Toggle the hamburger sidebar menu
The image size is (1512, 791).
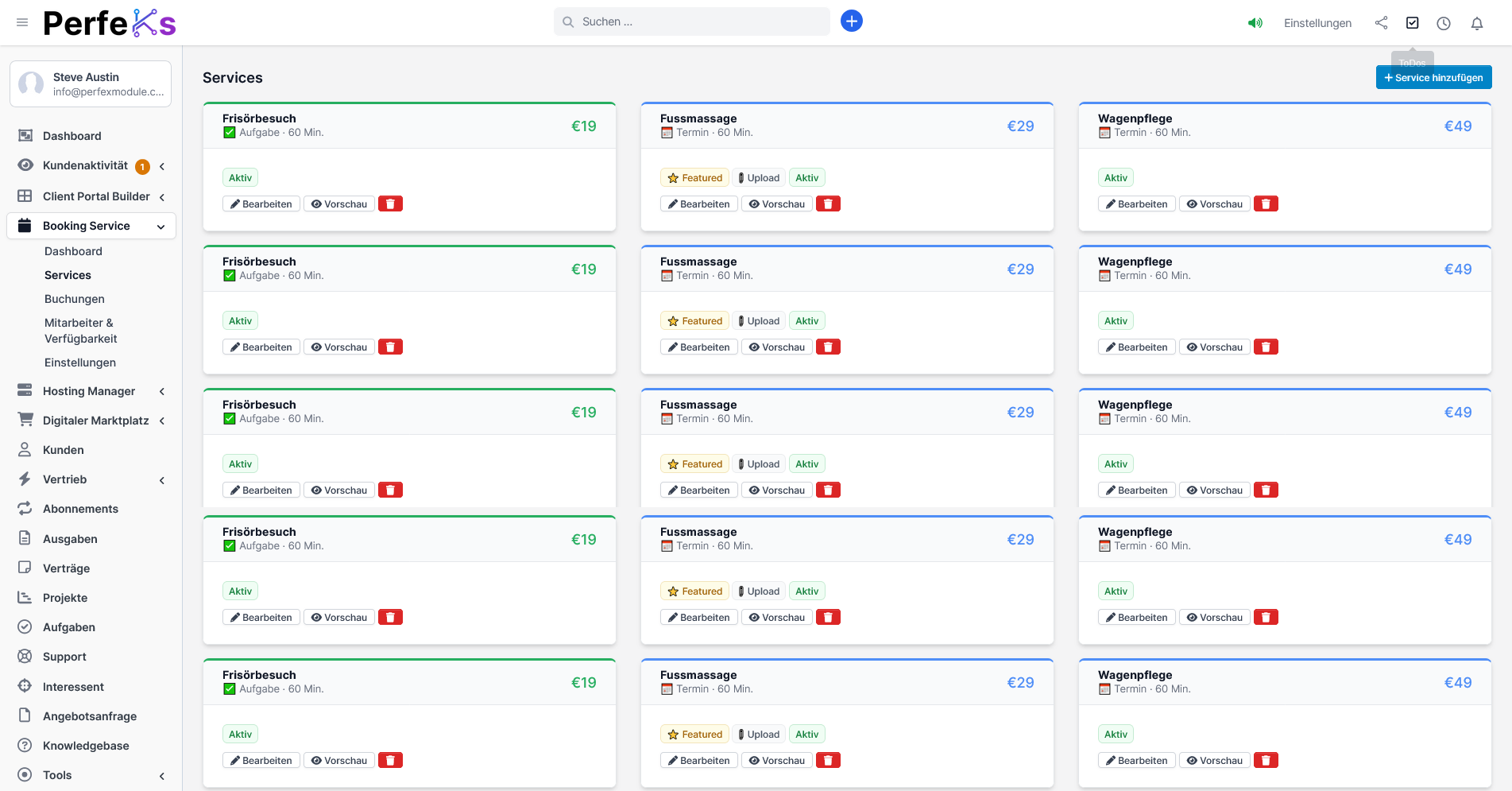coord(22,22)
